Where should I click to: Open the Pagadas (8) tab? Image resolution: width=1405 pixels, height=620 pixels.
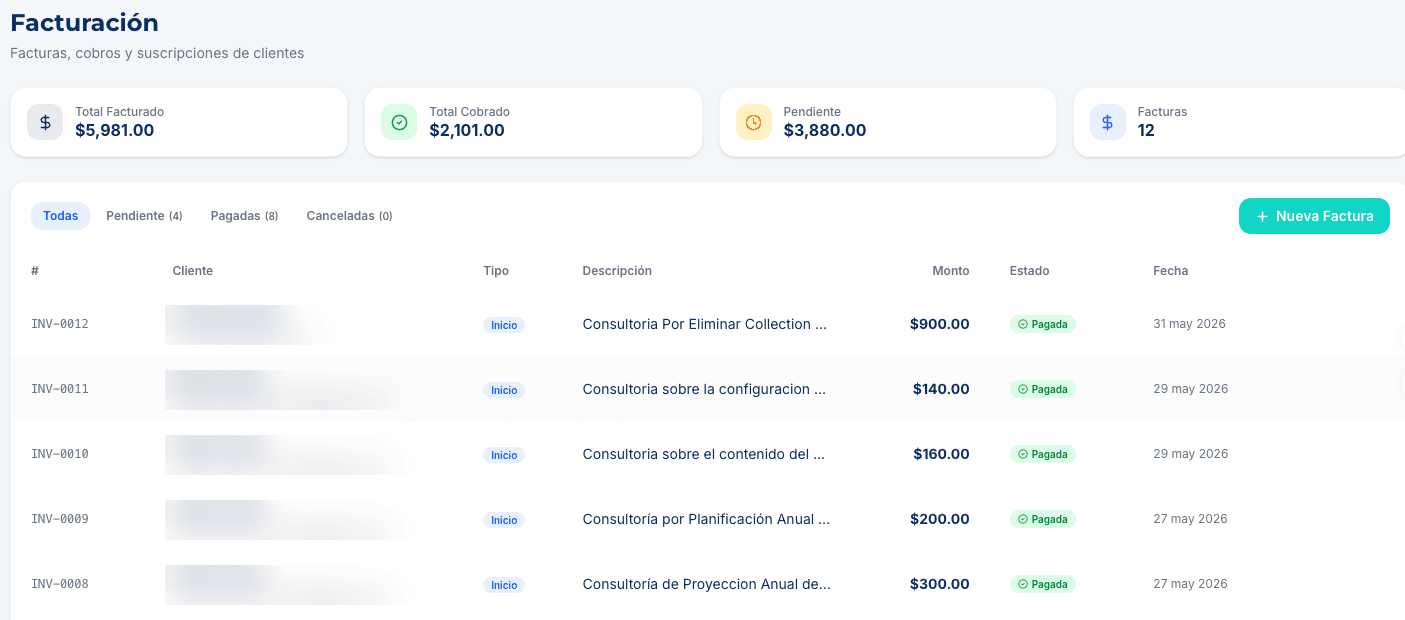pyautogui.click(x=244, y=216)
